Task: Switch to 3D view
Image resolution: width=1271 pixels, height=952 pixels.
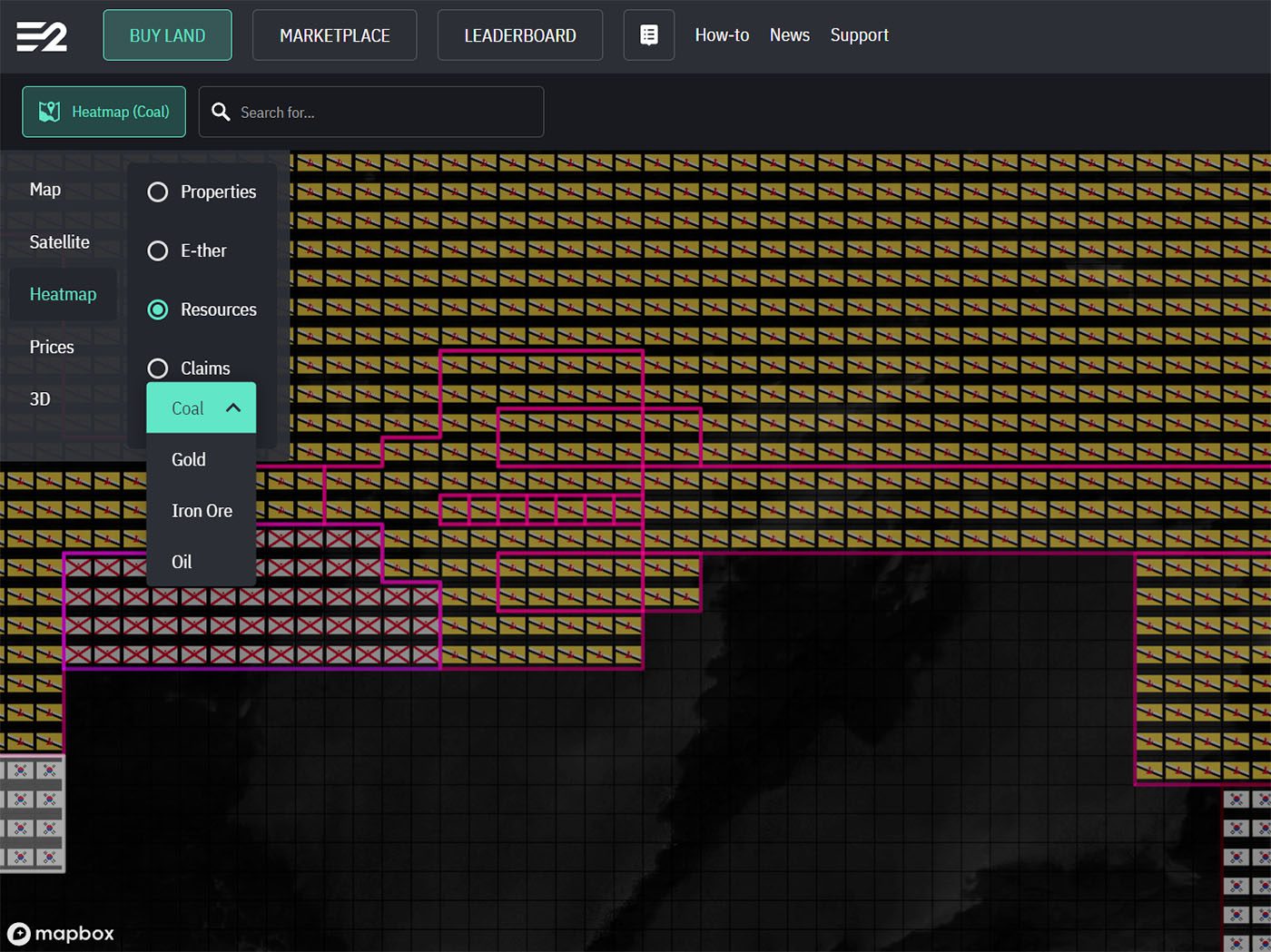Action: [x=40, y=399]
